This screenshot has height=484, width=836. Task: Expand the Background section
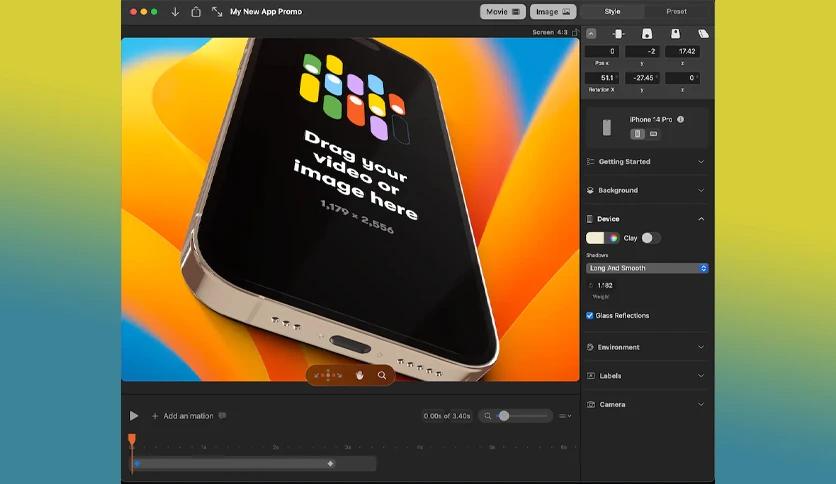(646, 190)
